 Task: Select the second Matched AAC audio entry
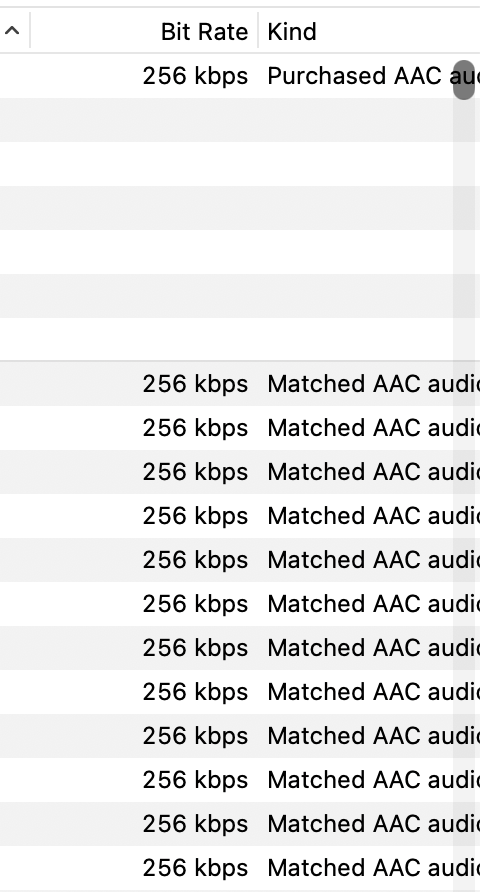pos(240,427)
